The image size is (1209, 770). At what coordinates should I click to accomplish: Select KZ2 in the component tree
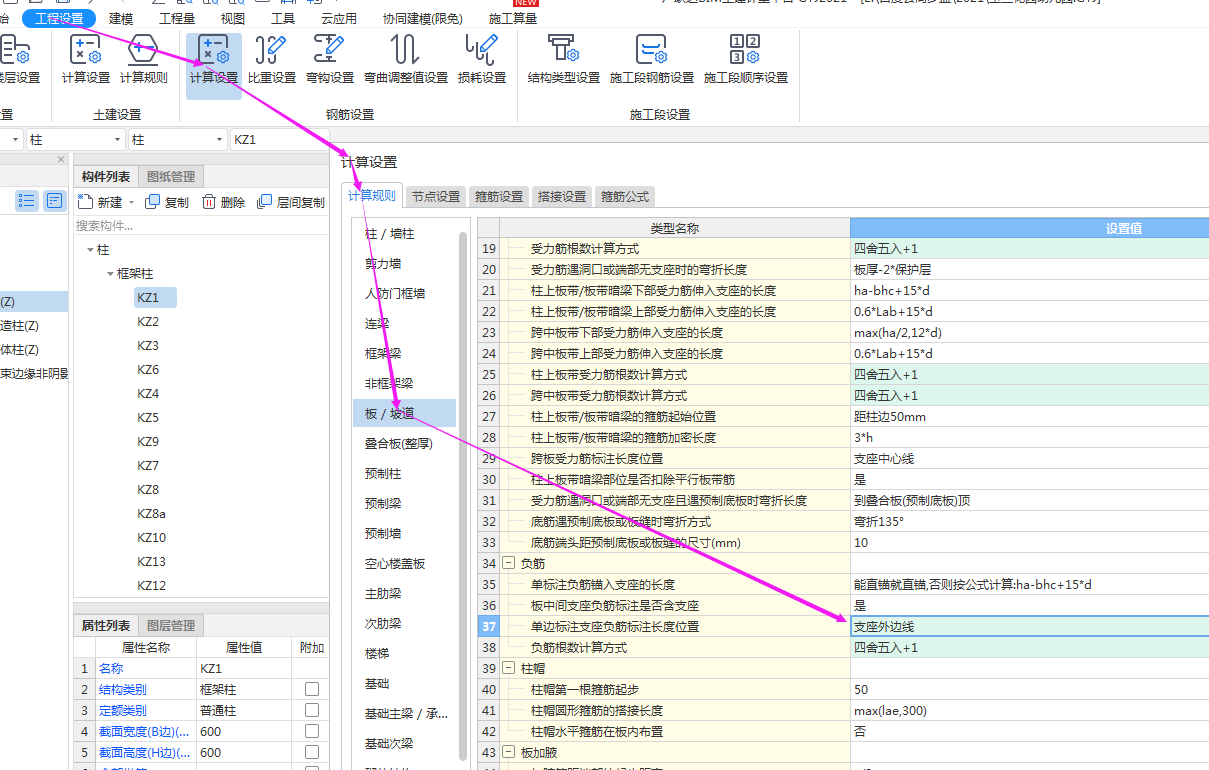(148, 321)
